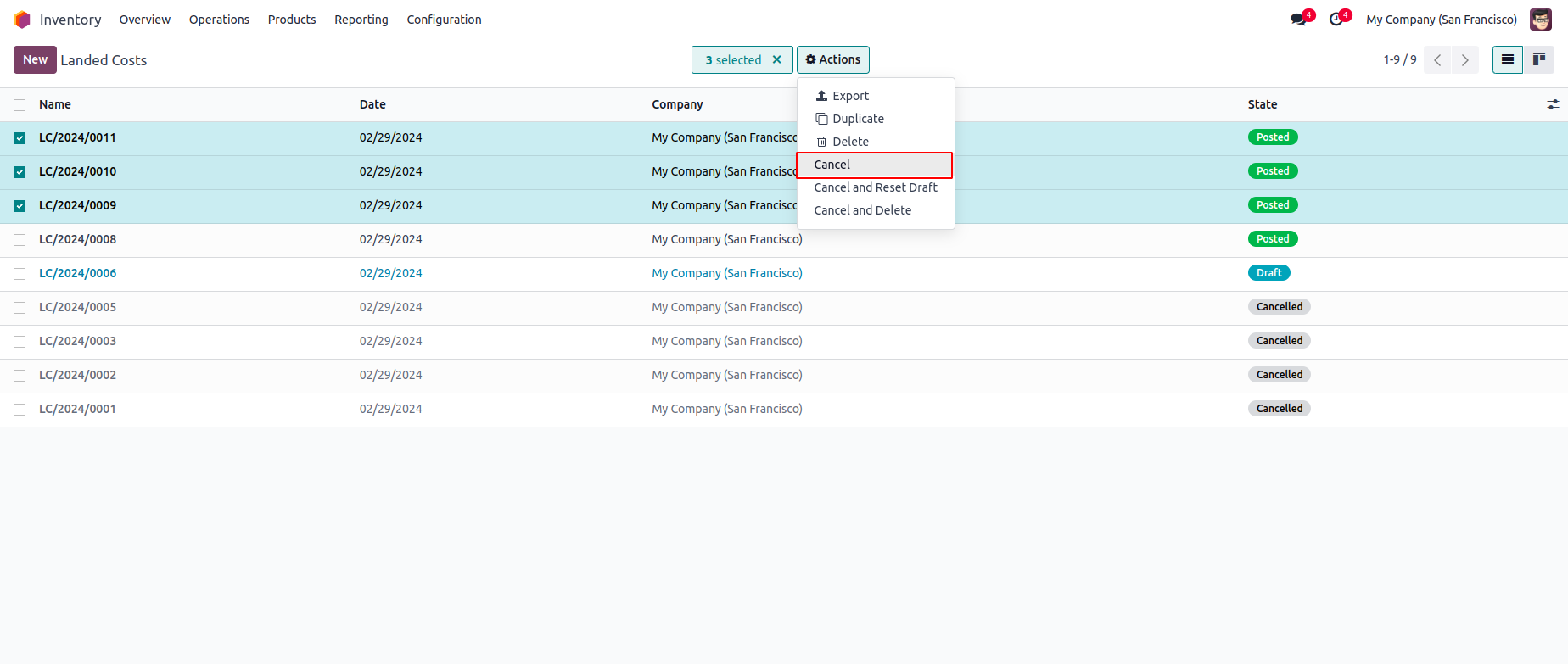
Task: Switch to kanban view
Action: tap(1539, 60)
